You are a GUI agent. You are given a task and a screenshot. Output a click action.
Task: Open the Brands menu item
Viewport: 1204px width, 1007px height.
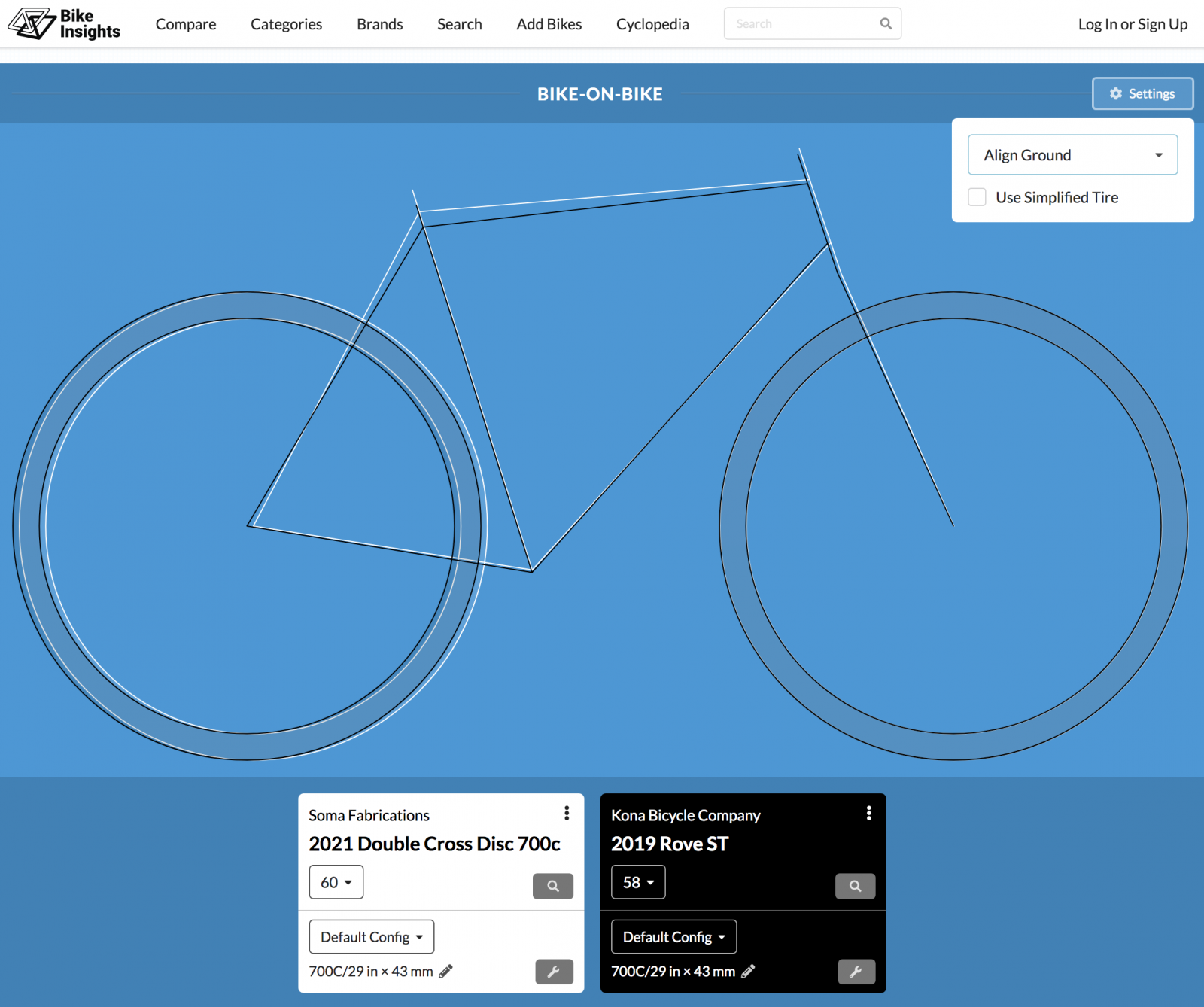(380, 24)
